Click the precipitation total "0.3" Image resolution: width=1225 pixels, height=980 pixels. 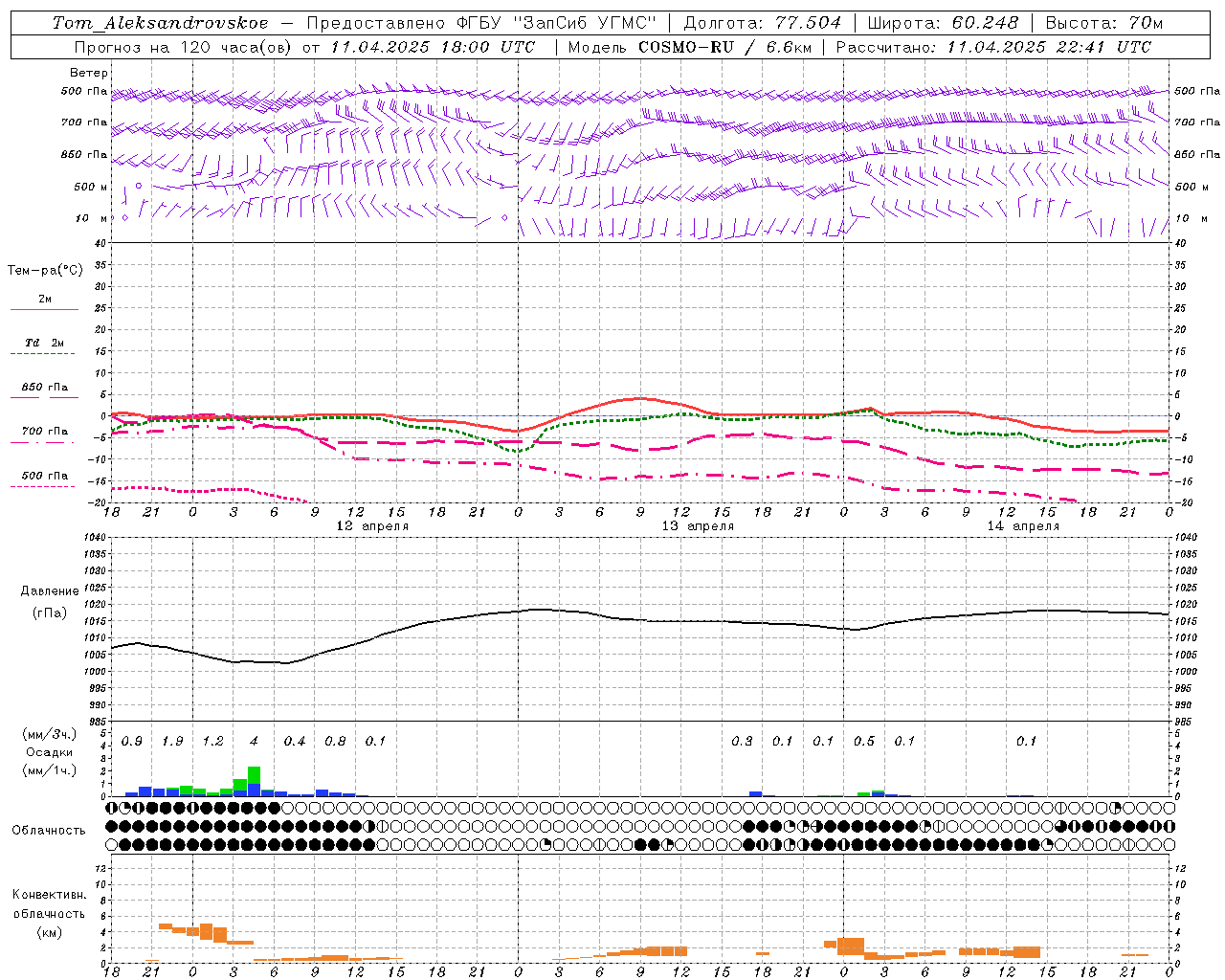742,742
